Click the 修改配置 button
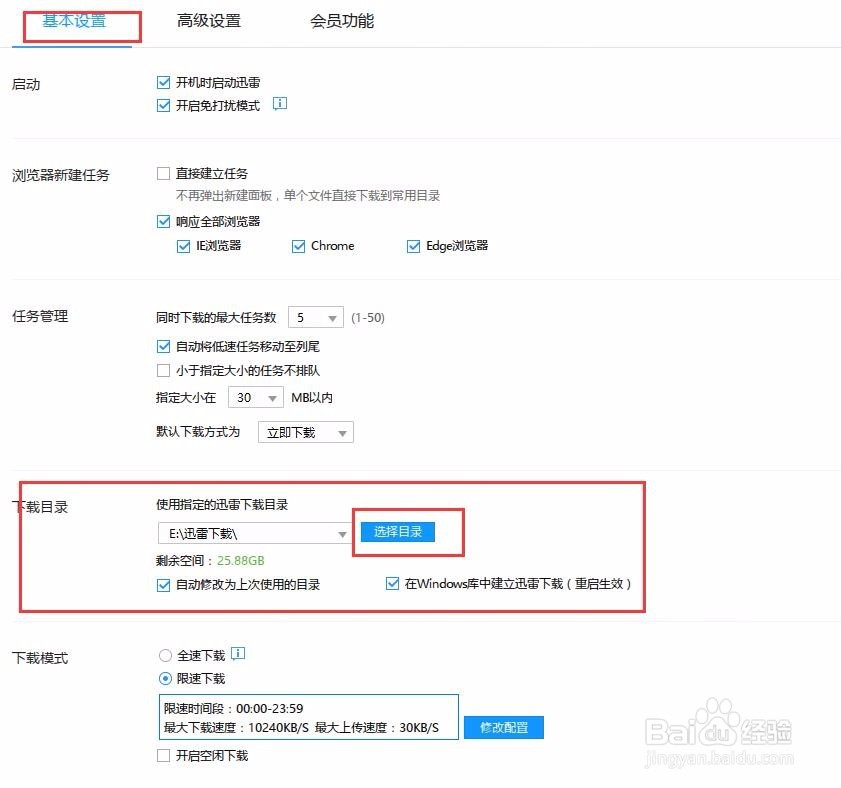Viewport: 841px width, 788px height. pos(503,728)
